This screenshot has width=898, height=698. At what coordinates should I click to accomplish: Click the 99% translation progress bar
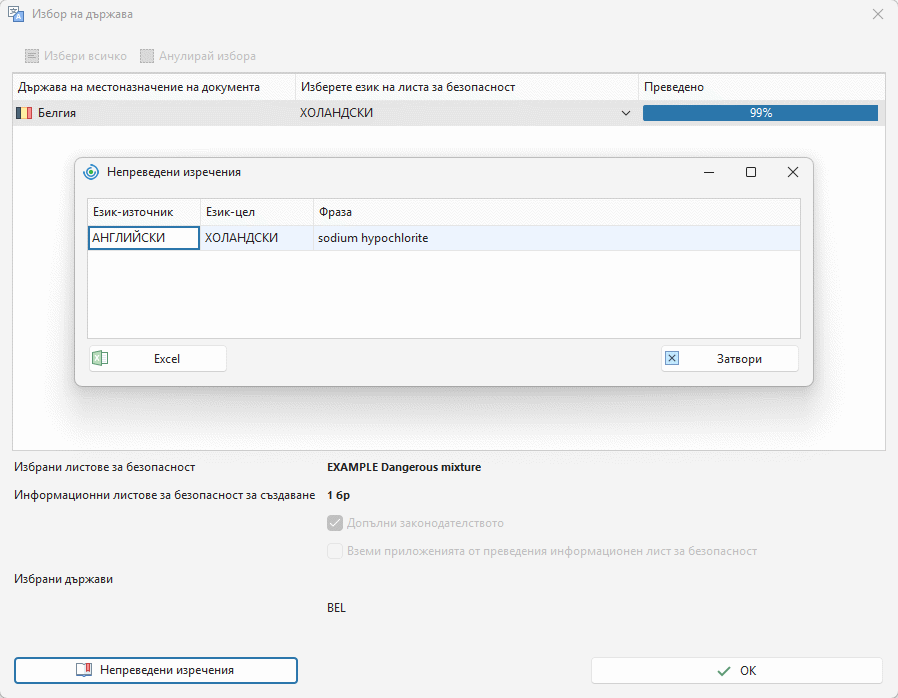click(761, 113)
